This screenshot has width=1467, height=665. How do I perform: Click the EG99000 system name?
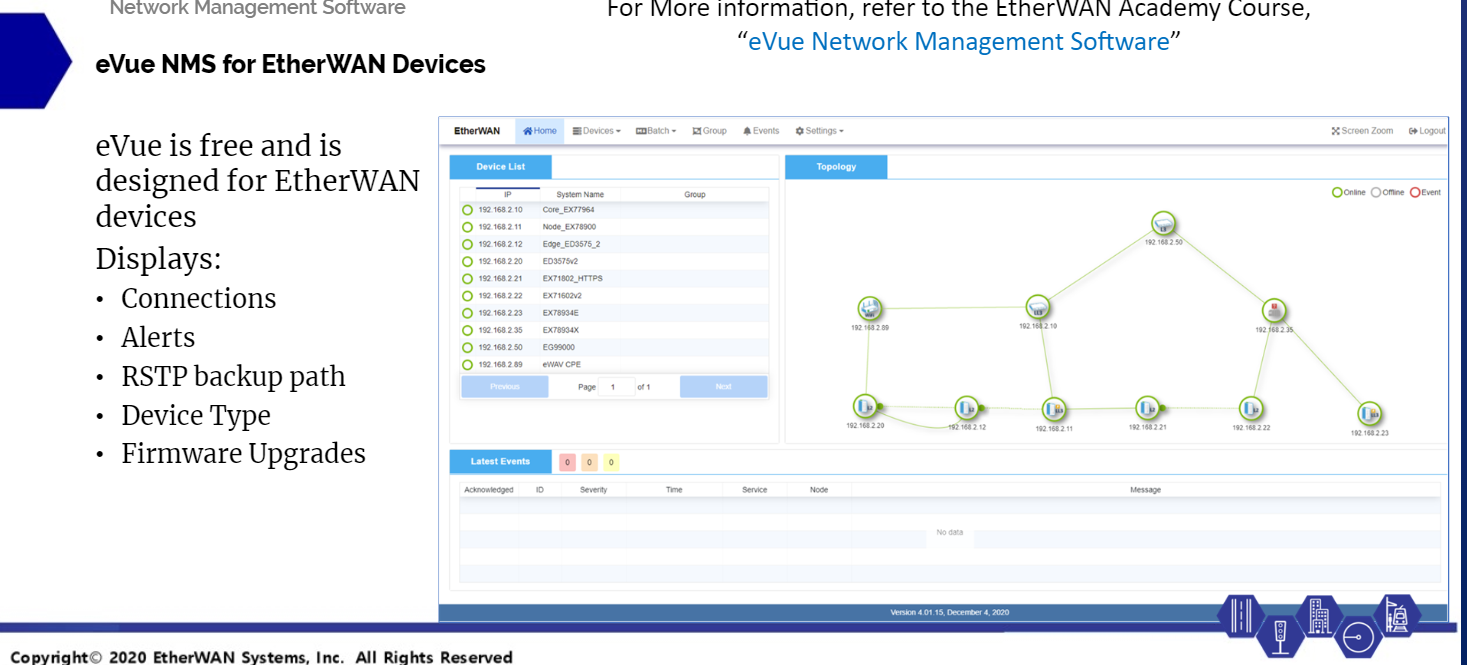558,347
